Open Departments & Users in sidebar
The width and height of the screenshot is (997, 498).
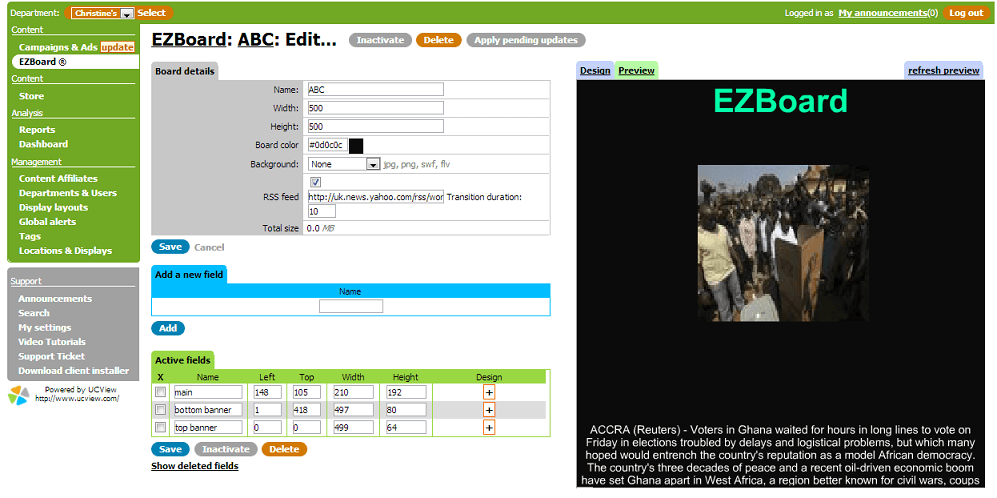point(68,193)
